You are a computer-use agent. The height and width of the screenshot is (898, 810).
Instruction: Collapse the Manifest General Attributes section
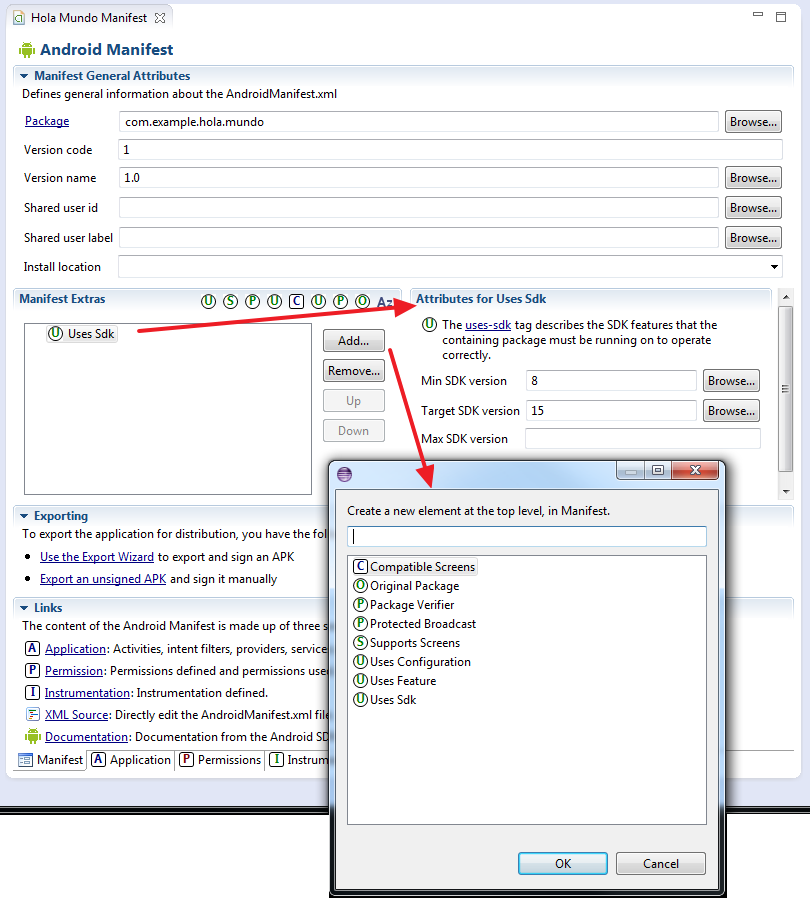24,76
